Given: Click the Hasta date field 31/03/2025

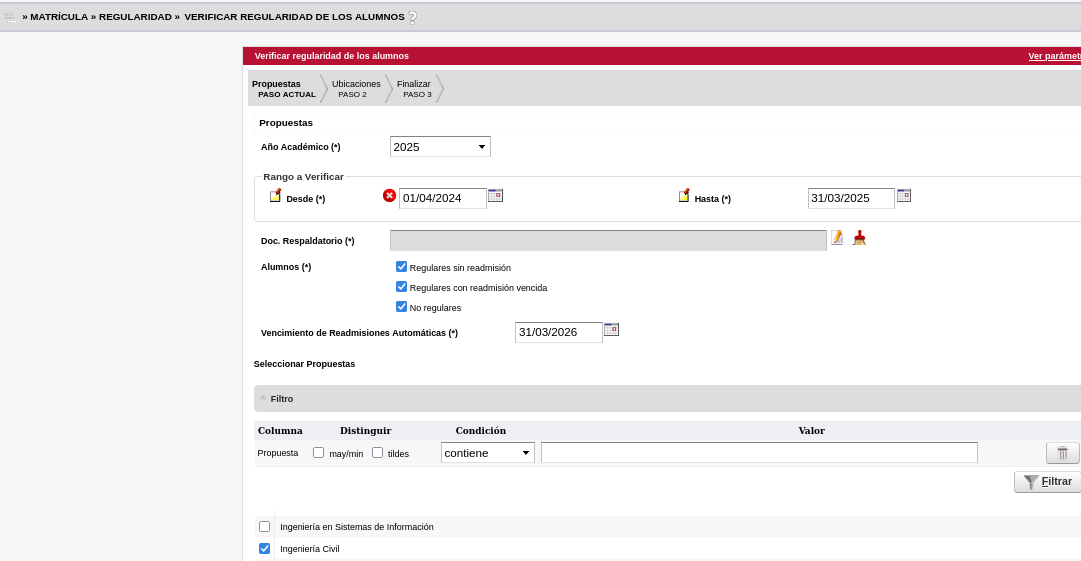Looking at the screenshot, I should click(x=851, y=198).
